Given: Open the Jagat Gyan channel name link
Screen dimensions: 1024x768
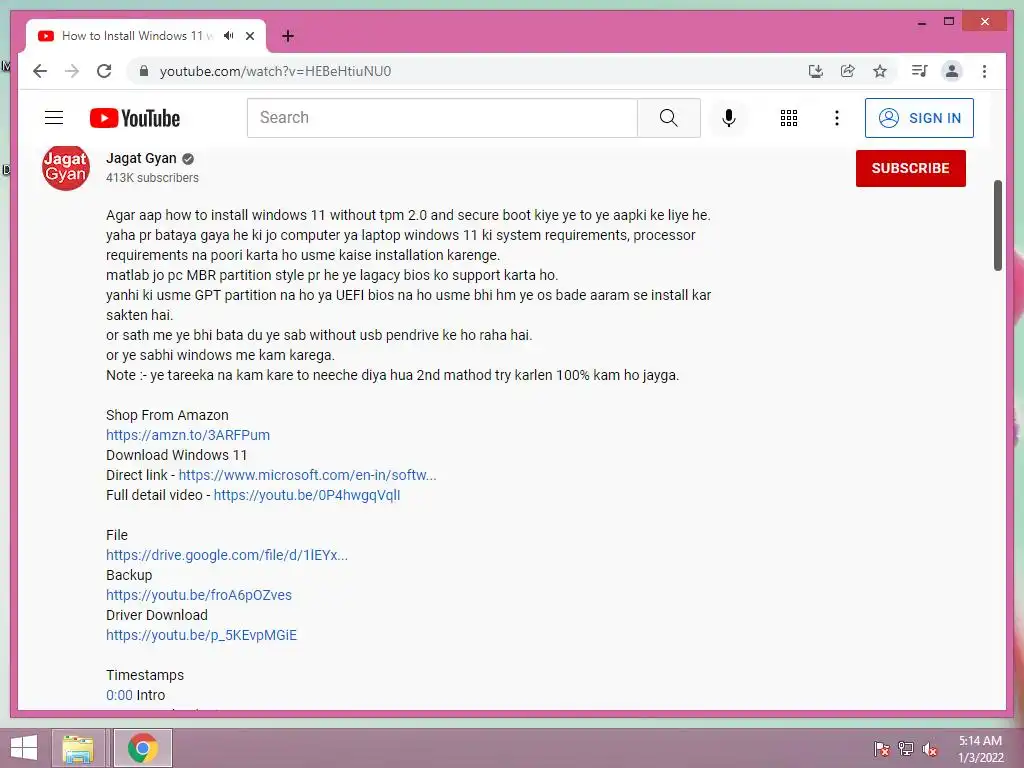Looking at the screenshot, I should [141, 158].
